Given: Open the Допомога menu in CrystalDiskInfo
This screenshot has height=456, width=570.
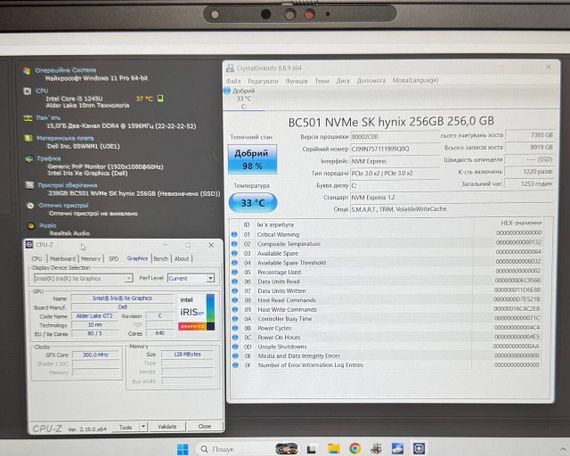Looking at the screenshot, I should click(371, 80).
